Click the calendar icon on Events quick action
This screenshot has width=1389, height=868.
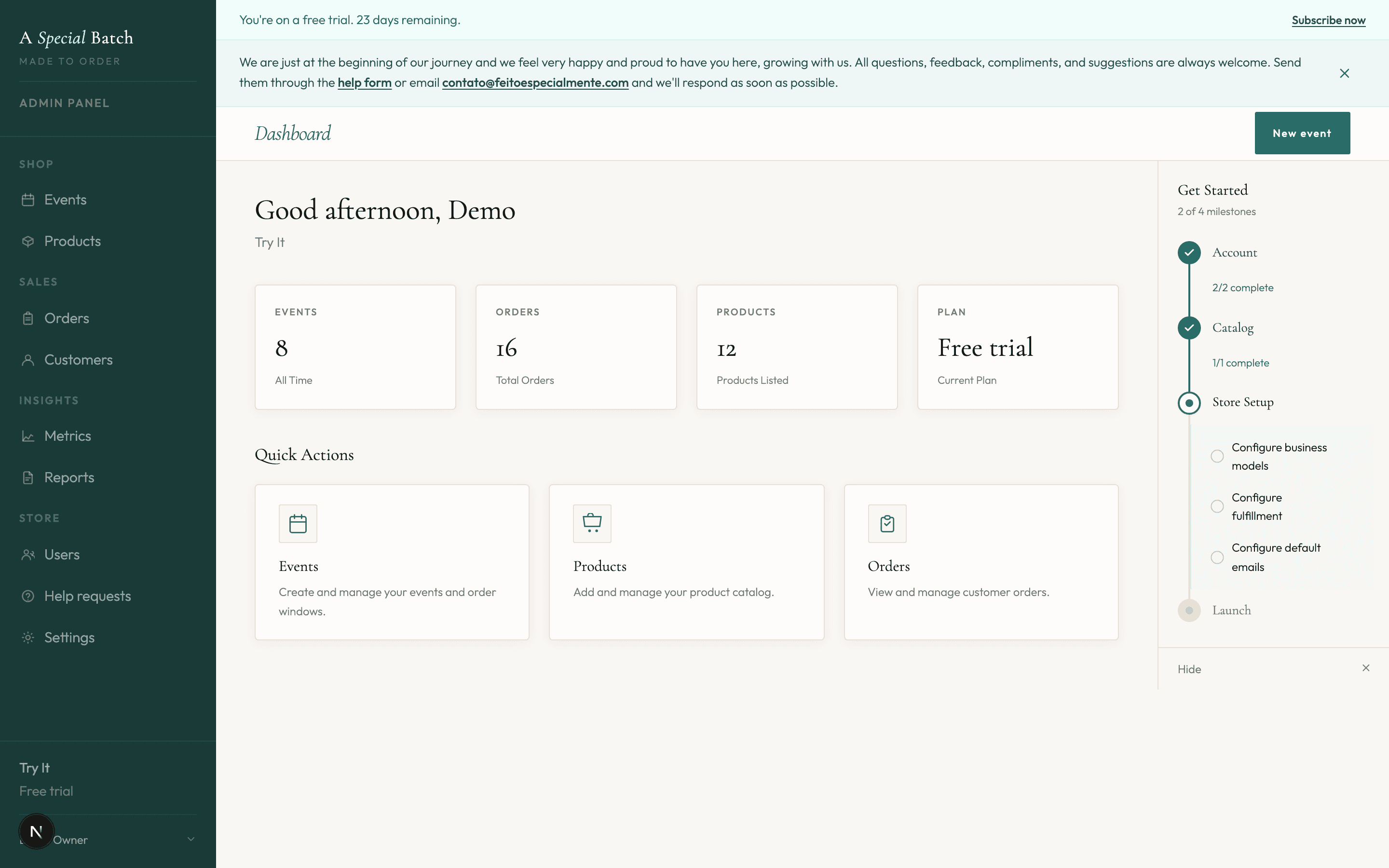[x=298, y=524]
